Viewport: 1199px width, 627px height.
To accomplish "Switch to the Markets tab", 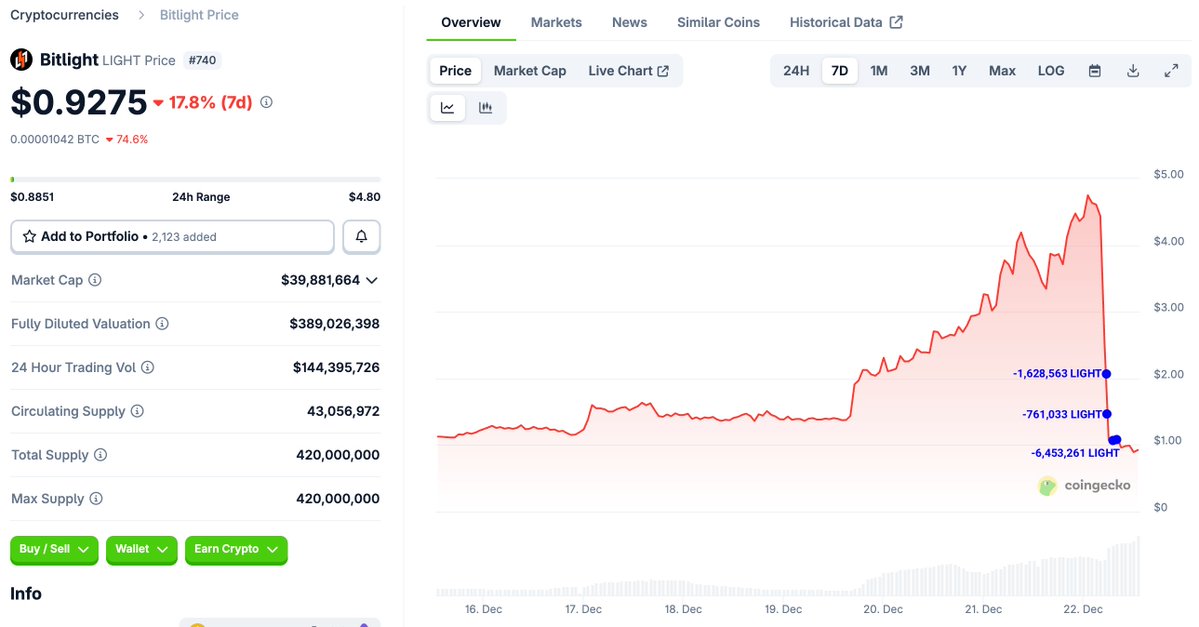I will pyautogui.click(x=556, y=22).
